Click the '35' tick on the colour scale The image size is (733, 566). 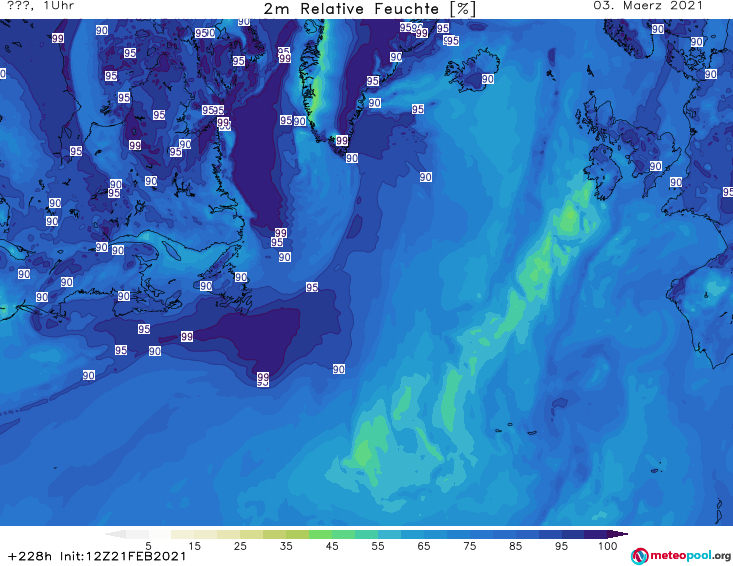point(286,546)
